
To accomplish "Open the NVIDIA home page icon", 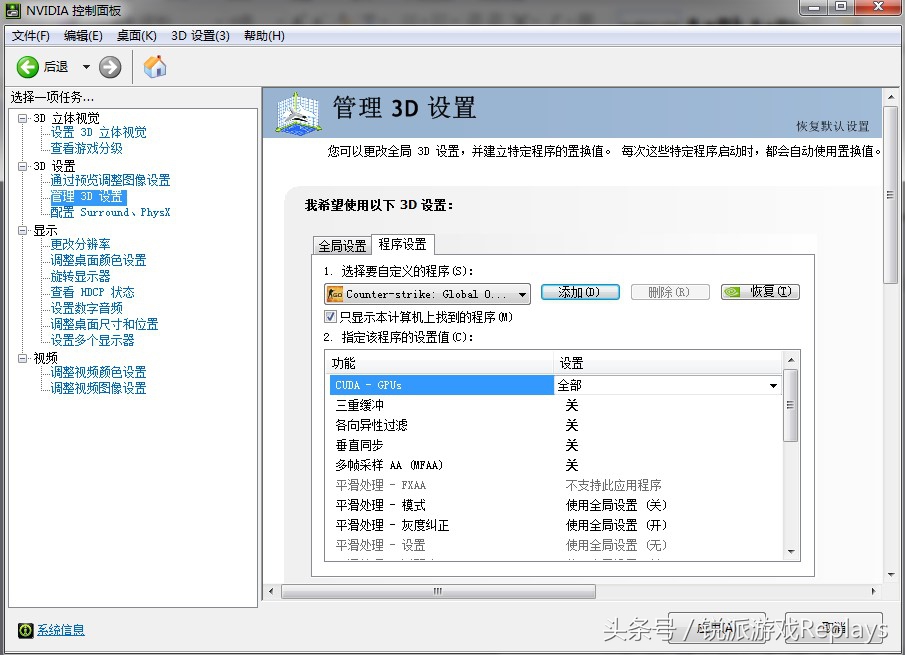I will tap(154, 67).
